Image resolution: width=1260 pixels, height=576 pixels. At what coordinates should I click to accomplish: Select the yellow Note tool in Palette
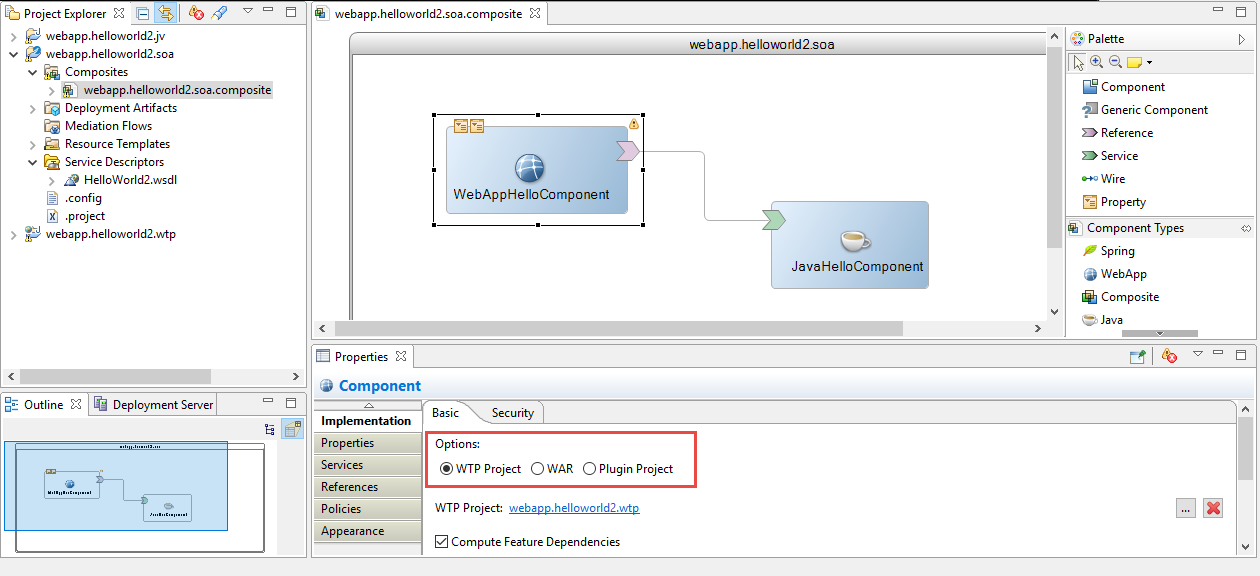tap(1134, 62)
